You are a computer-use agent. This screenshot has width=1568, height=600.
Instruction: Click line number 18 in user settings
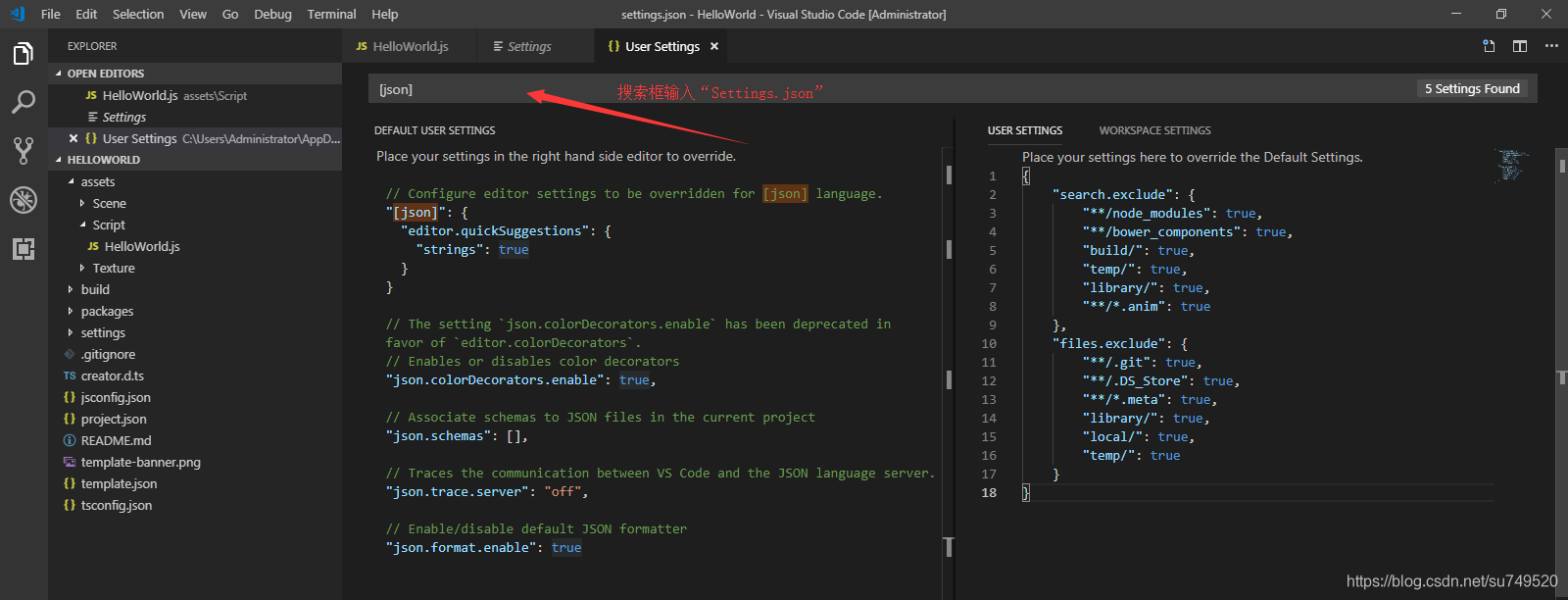(x=989, y=493)
